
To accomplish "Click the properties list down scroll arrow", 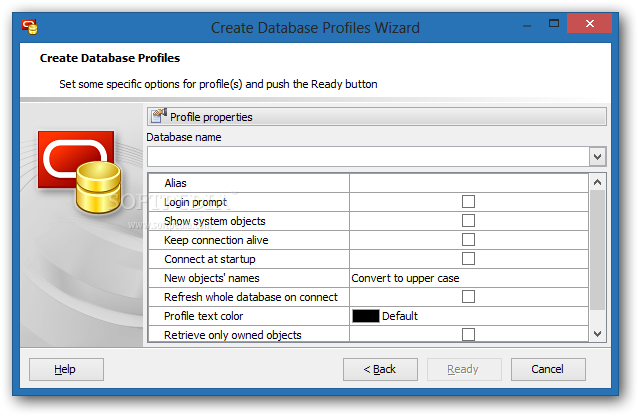I will 597,334.
